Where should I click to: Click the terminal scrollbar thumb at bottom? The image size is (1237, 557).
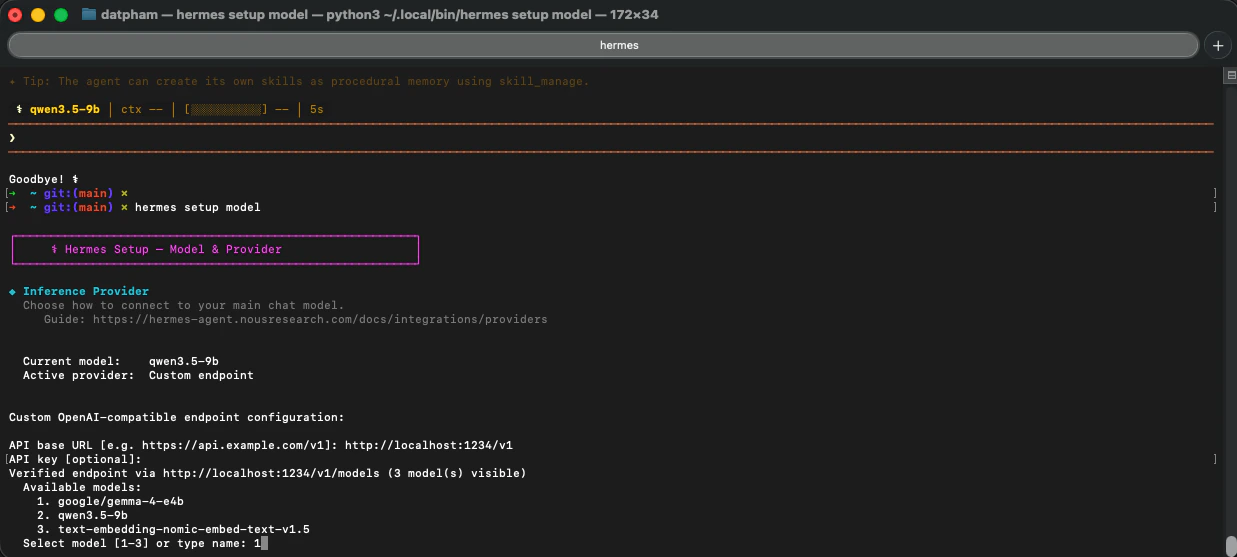pos(1230,546)
